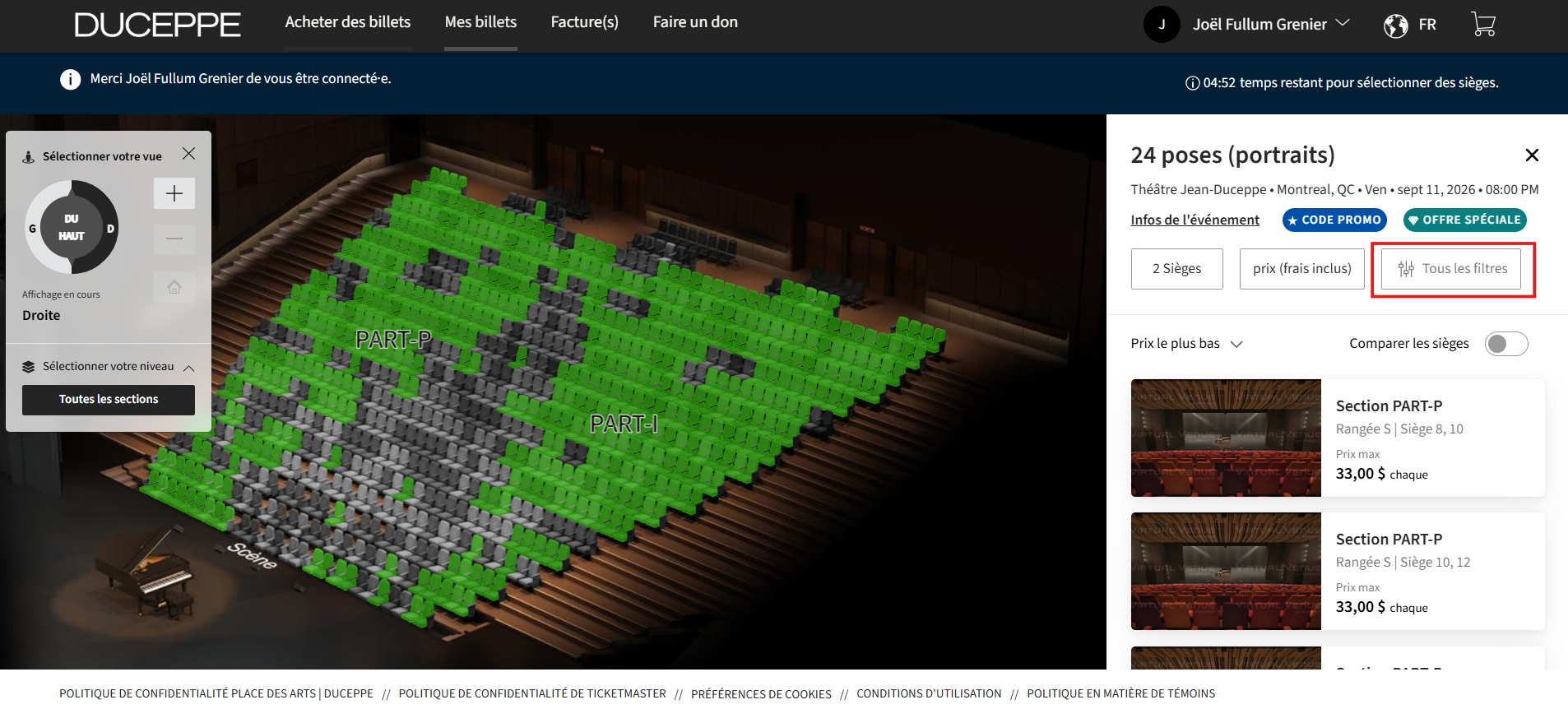This screenshot has height=709, width=1568.
Task: Open the Mes billets tab
Action: [480, 22]
